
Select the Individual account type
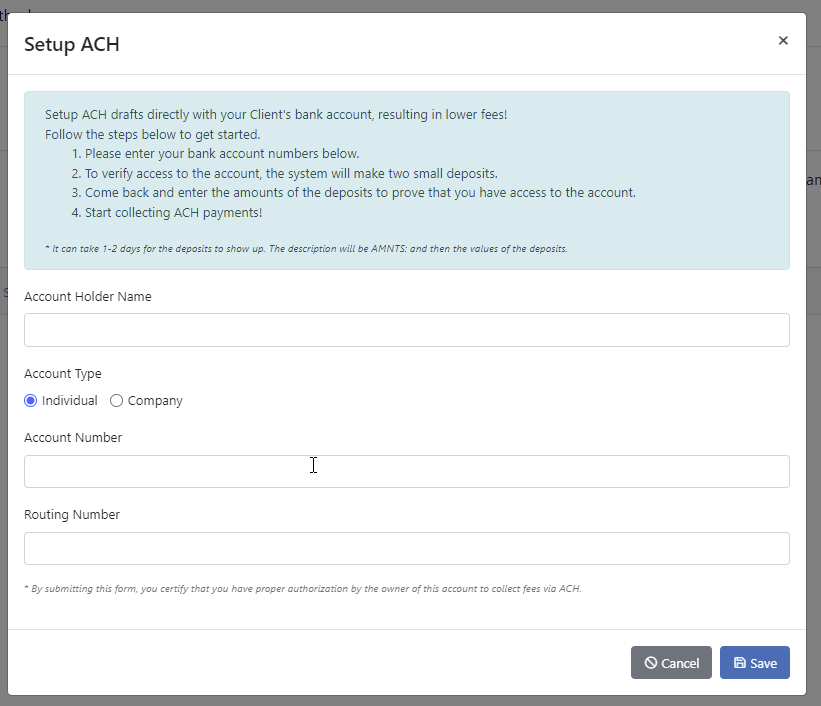click(x=30, y=401)
